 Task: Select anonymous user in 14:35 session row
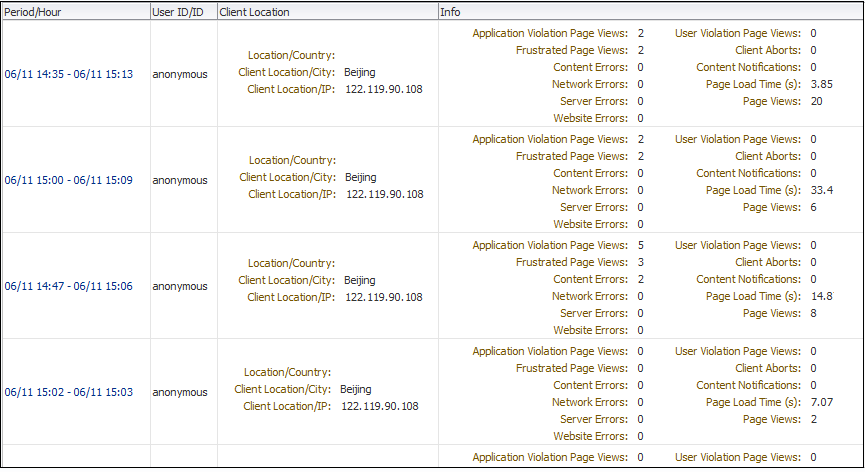click(x=180, y=74)
